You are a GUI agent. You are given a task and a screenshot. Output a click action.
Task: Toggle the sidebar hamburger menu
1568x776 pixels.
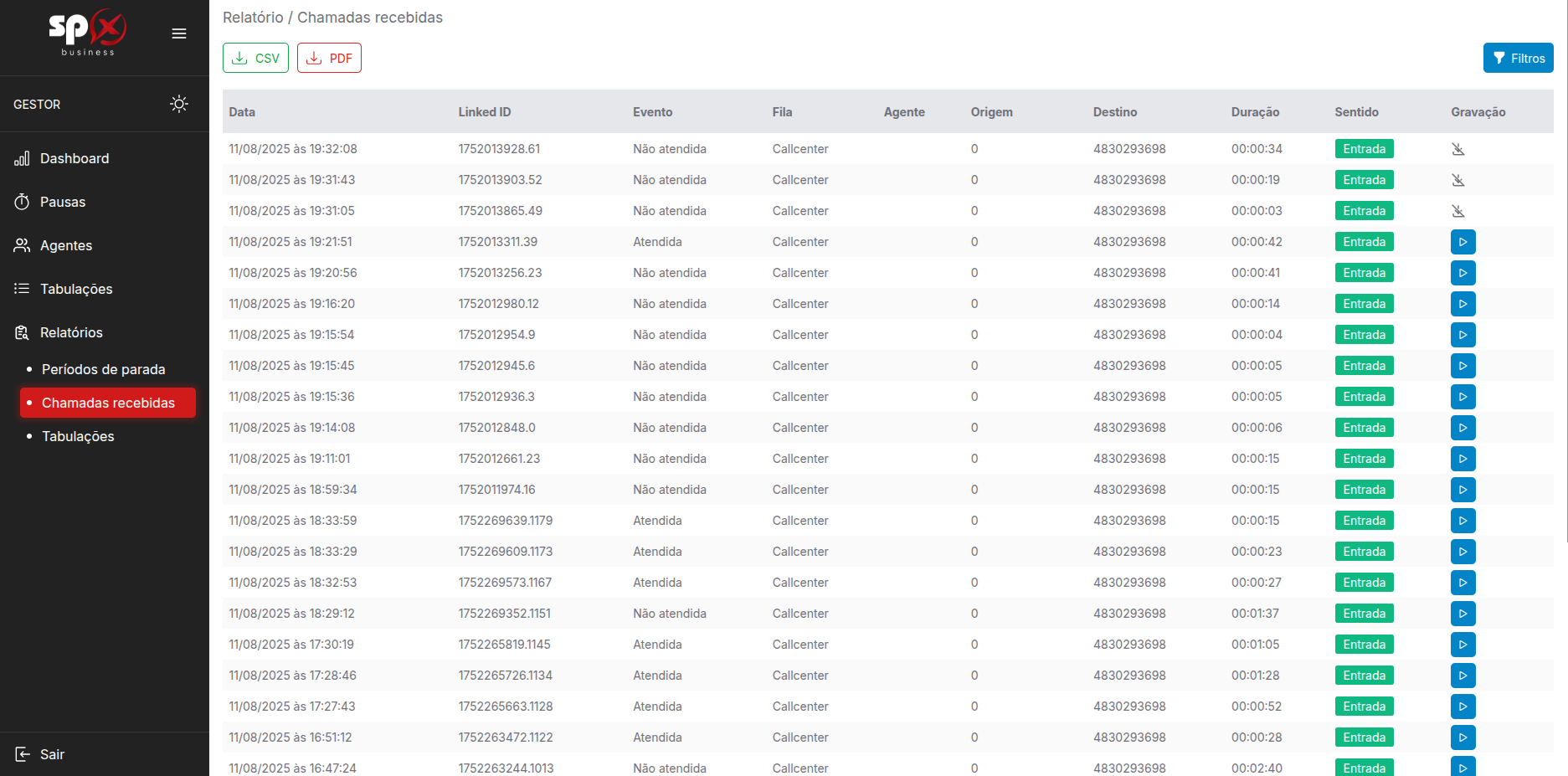coord(179,33)
